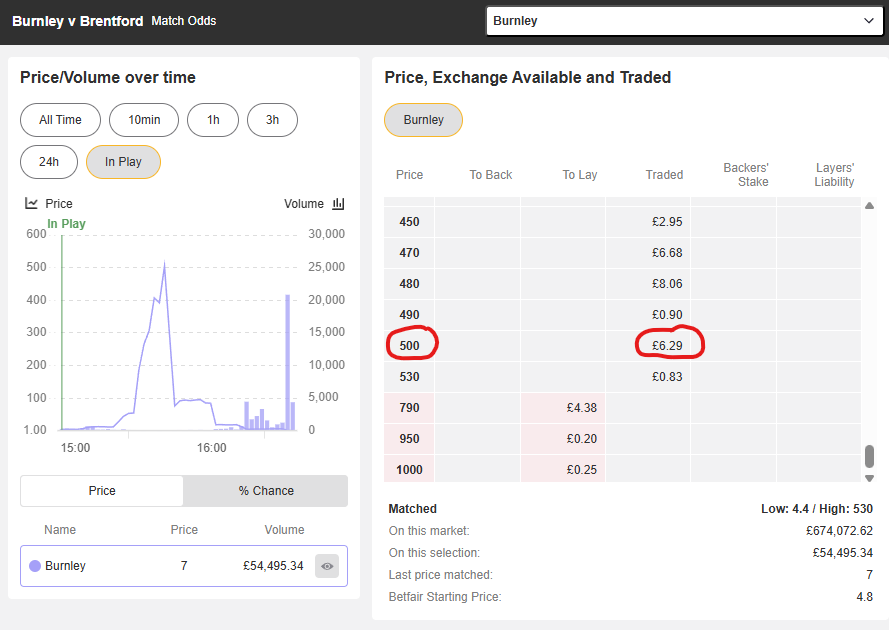Click the Traded column header
The width and height of the screenshot is (889, 630).
(664, 175)
